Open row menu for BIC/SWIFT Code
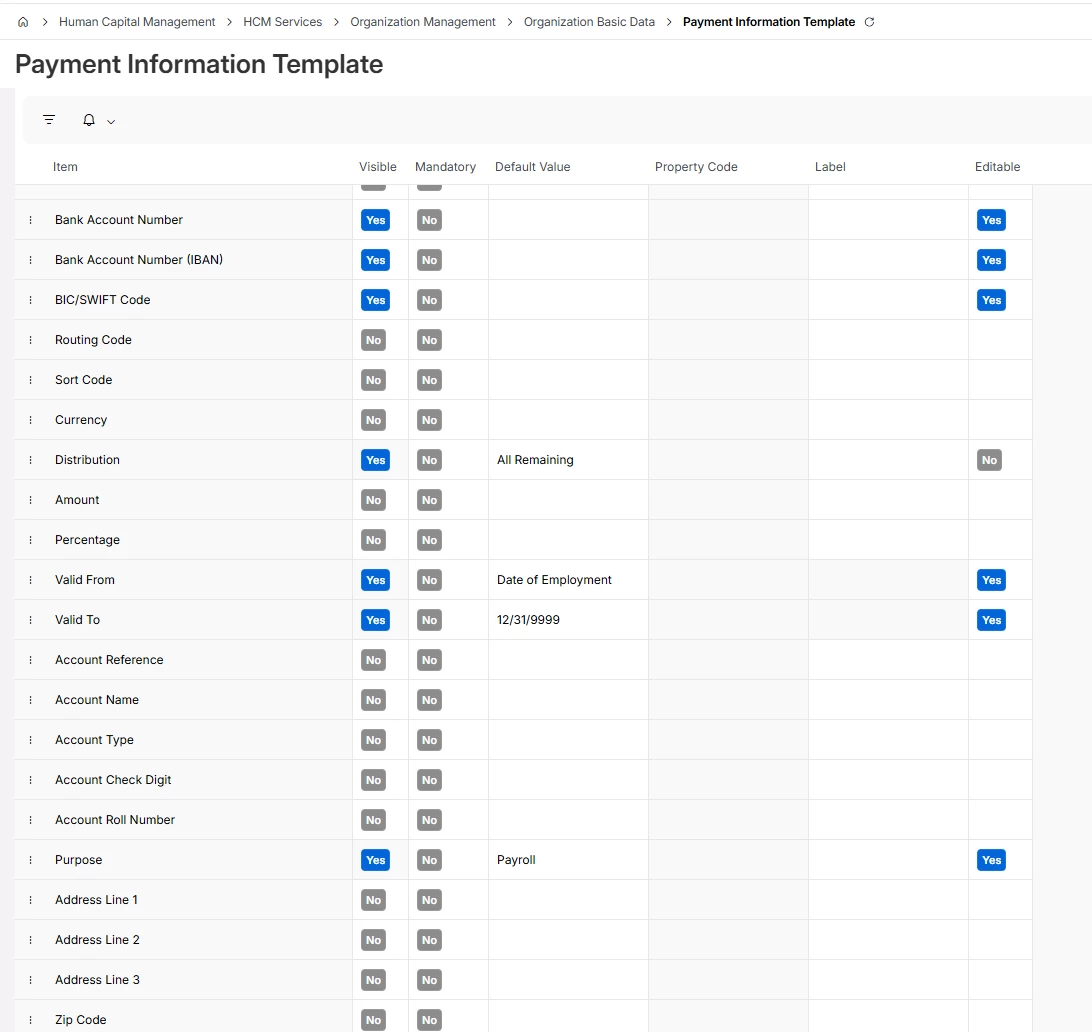 [31, 300]
